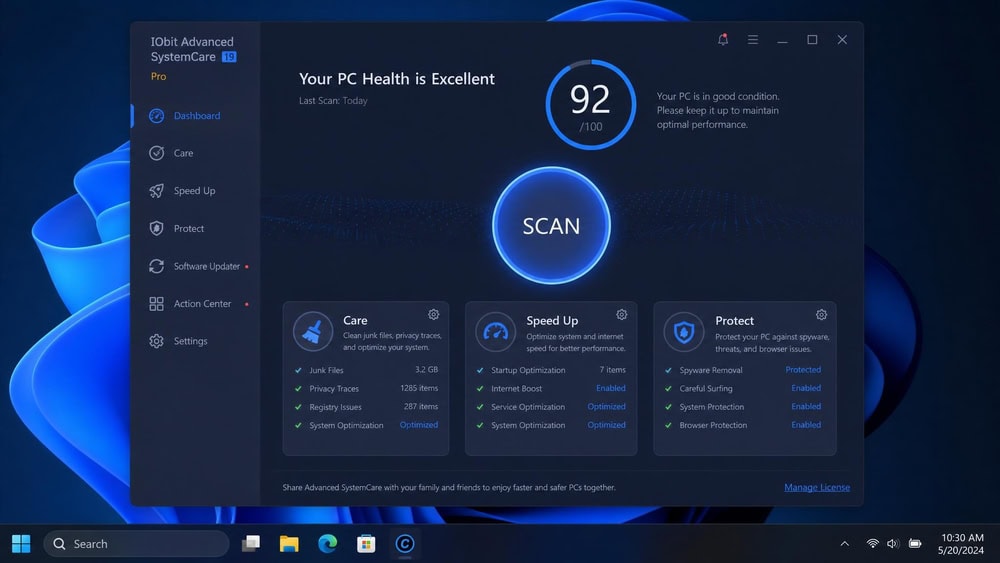Screen dimensions: 1000x563
Task: Click Enabled status for Browser Protection
Action: click(806, 425)
